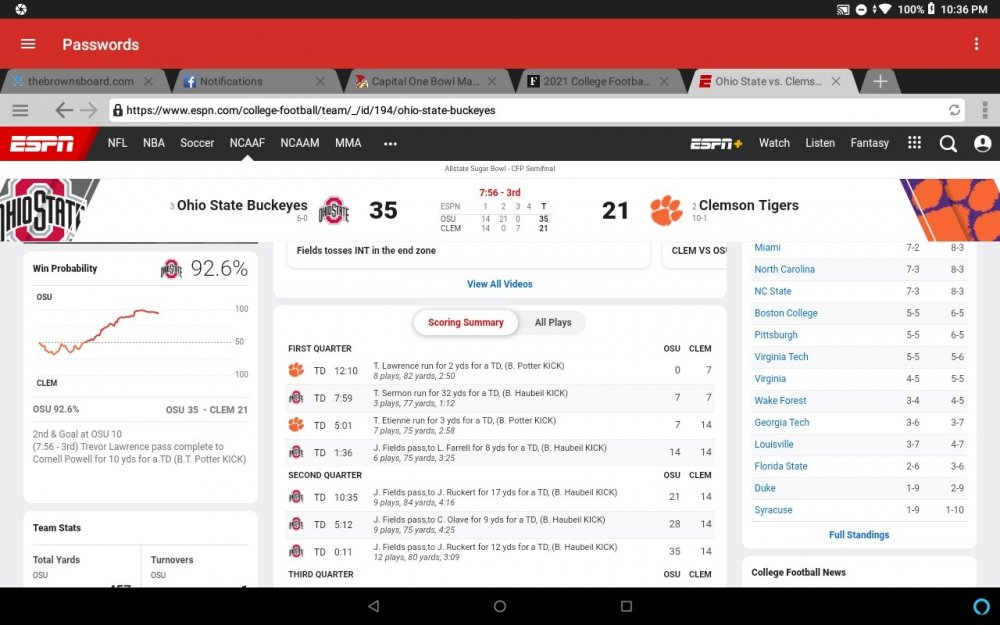This screenshot has width=1000, height=625.
Task: Open the app overflow menu in red header
Action: [976, 44]
